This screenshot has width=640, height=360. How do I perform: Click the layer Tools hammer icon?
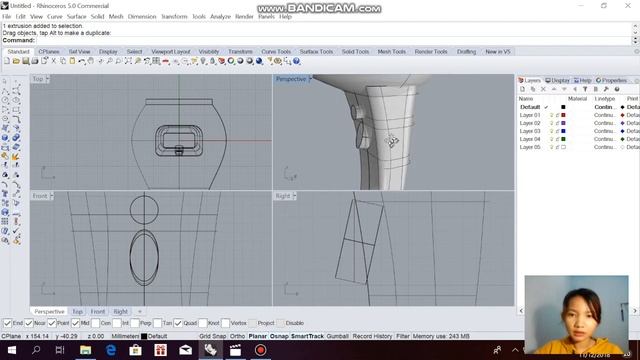(606, 89)
